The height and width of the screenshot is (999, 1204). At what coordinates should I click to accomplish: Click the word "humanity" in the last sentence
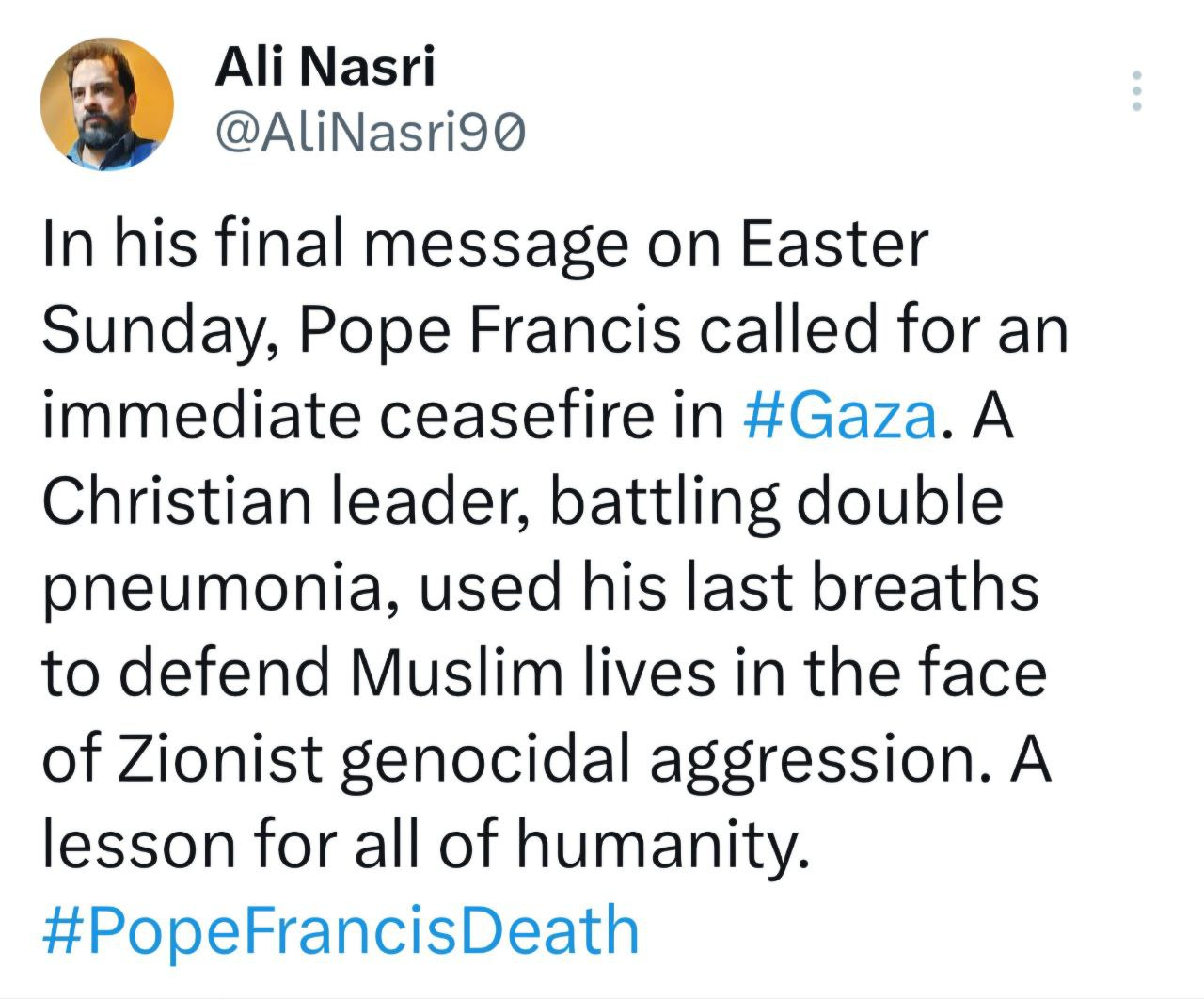pos(658,845)
